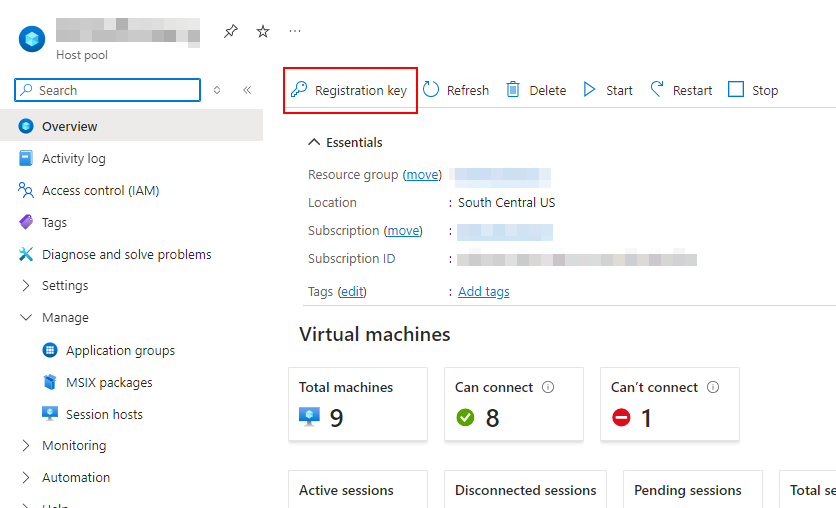Screen dimensions: 836x508
Task: Open the more options ellipsis menu
Action: (295, 31)
